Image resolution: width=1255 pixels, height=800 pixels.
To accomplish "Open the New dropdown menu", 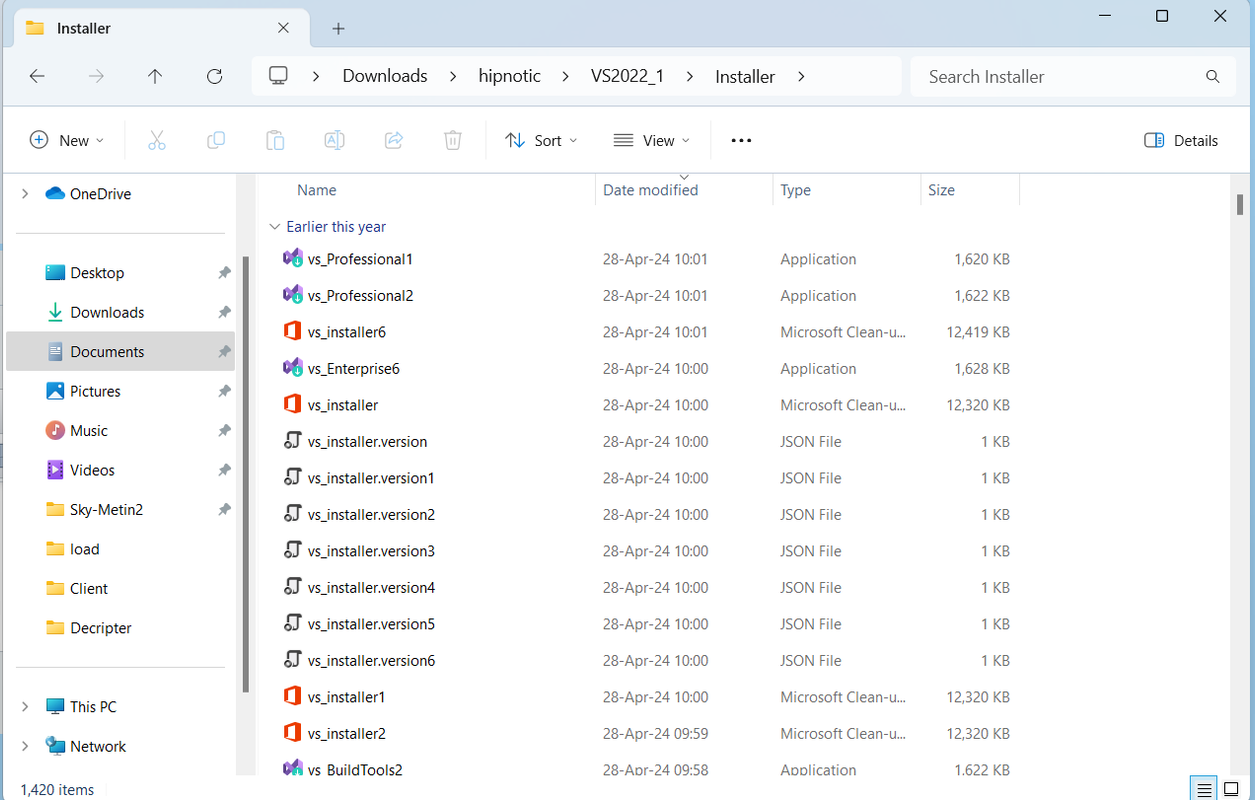I will click(67, 141).
